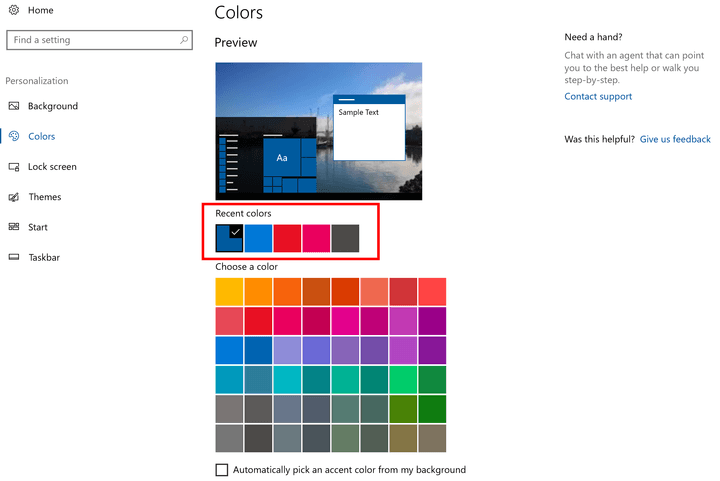Choose the bright green swatch in color grid

click(403, 380)
